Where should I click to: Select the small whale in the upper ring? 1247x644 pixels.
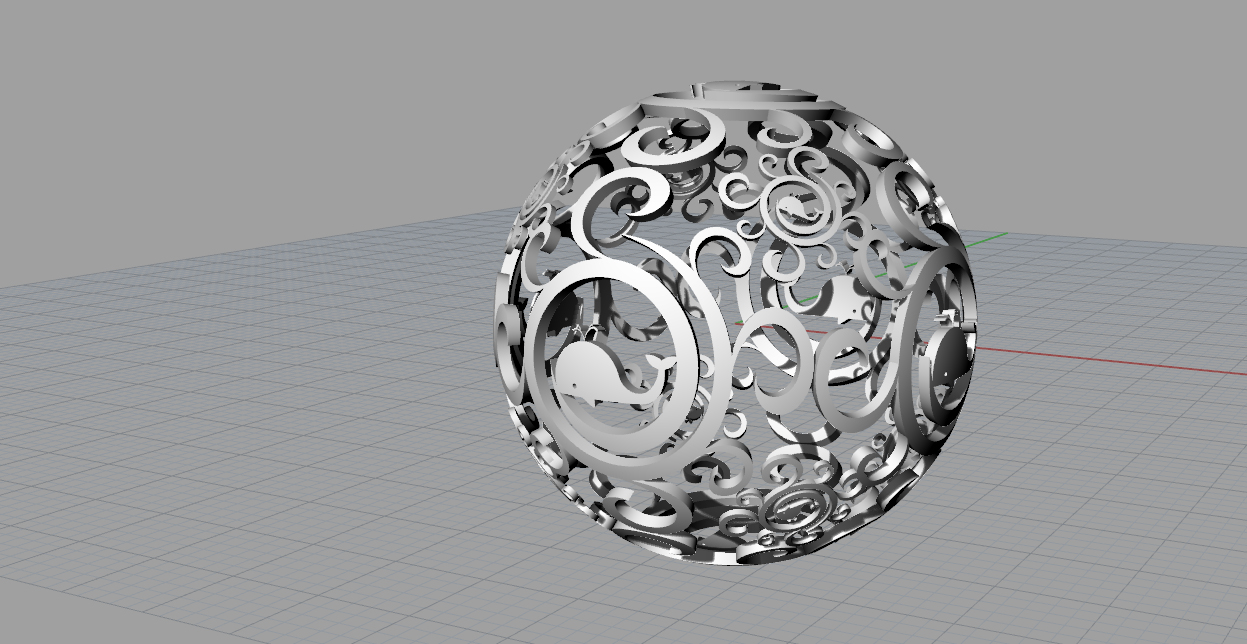(797, 209)
